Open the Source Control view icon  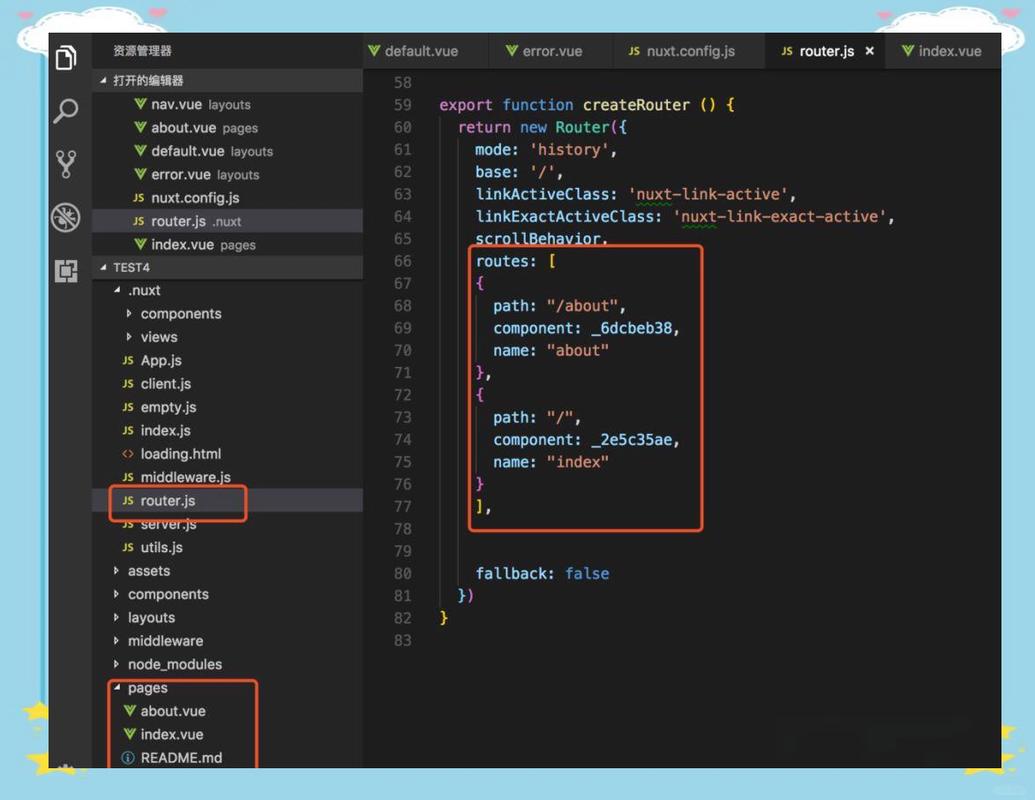pyautogui.click(x=66, y=164)
